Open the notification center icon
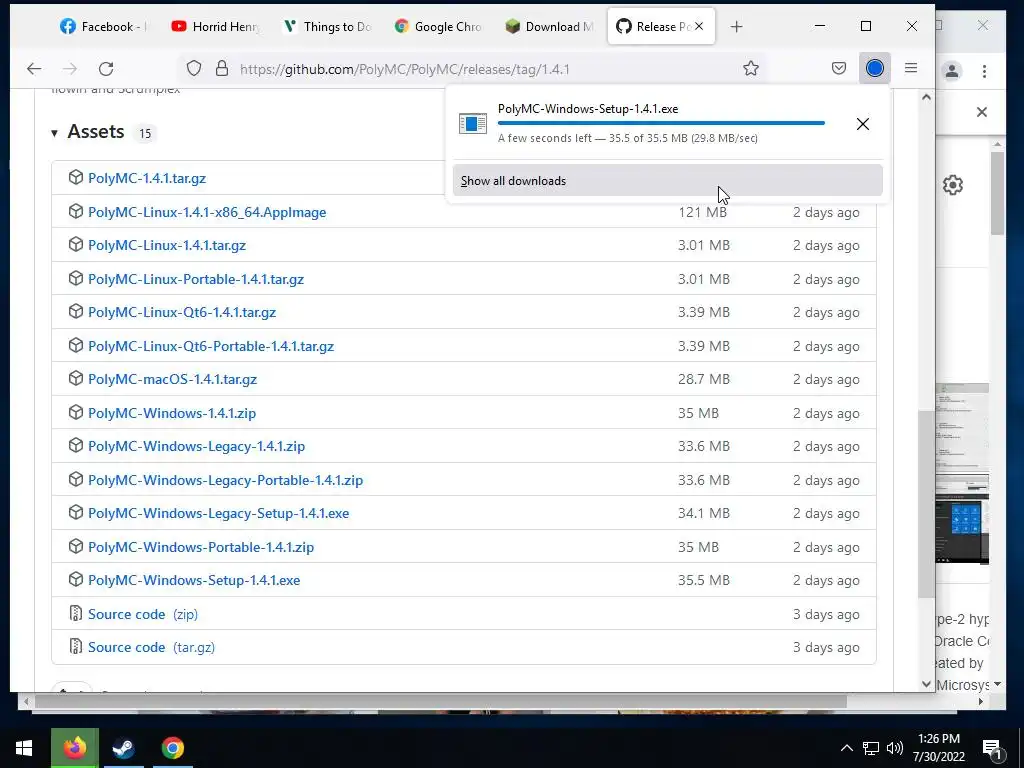 coord(992,748)
